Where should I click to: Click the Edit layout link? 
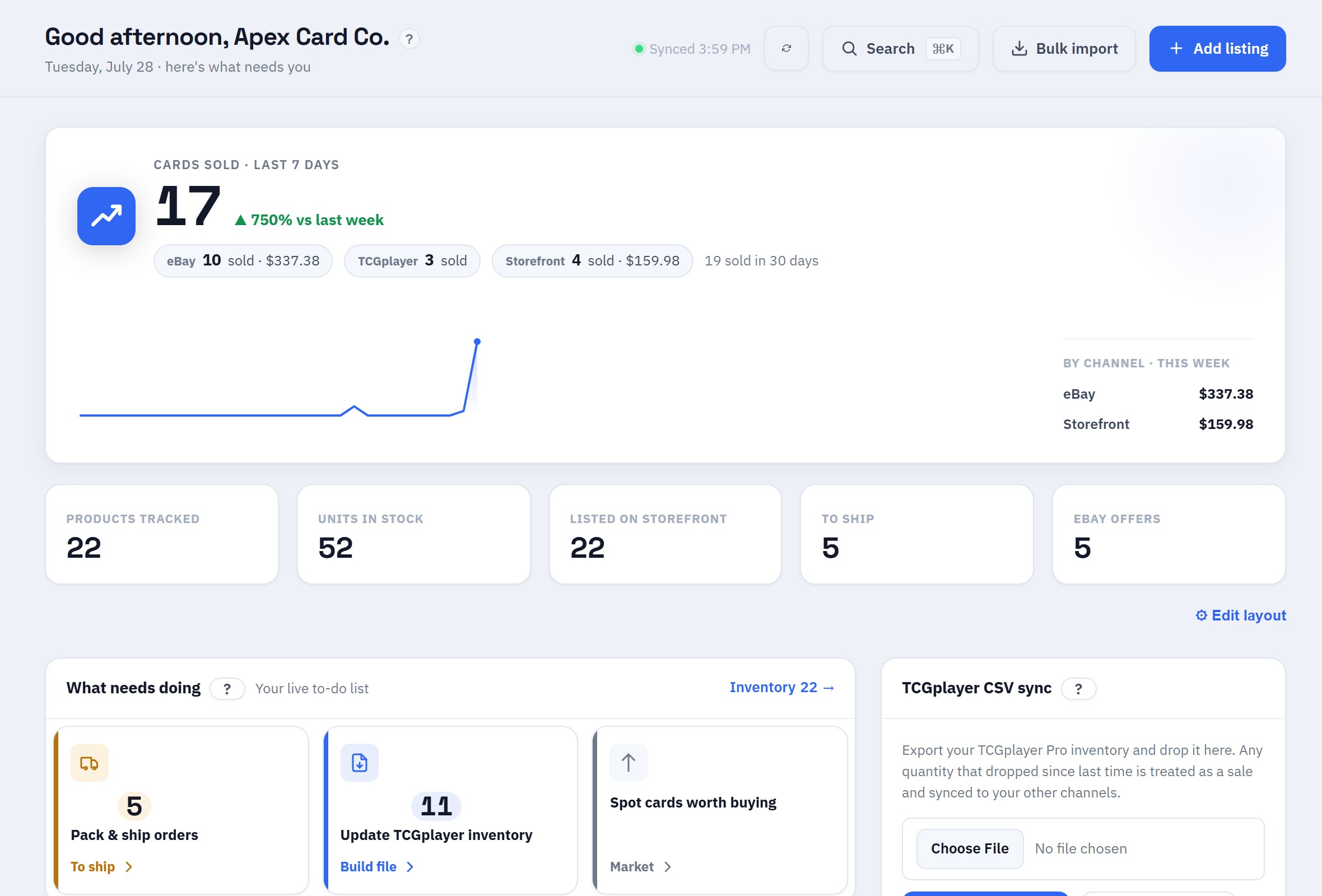[x=1241, y=615]
